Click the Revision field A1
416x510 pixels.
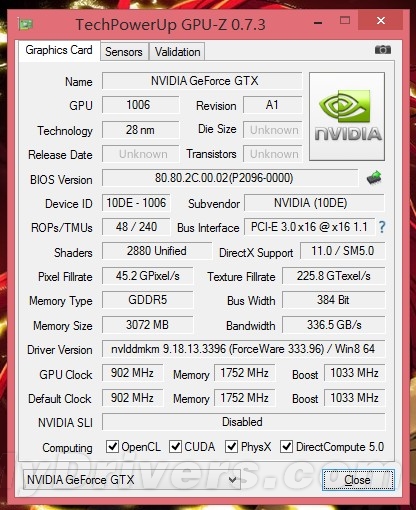273,105
